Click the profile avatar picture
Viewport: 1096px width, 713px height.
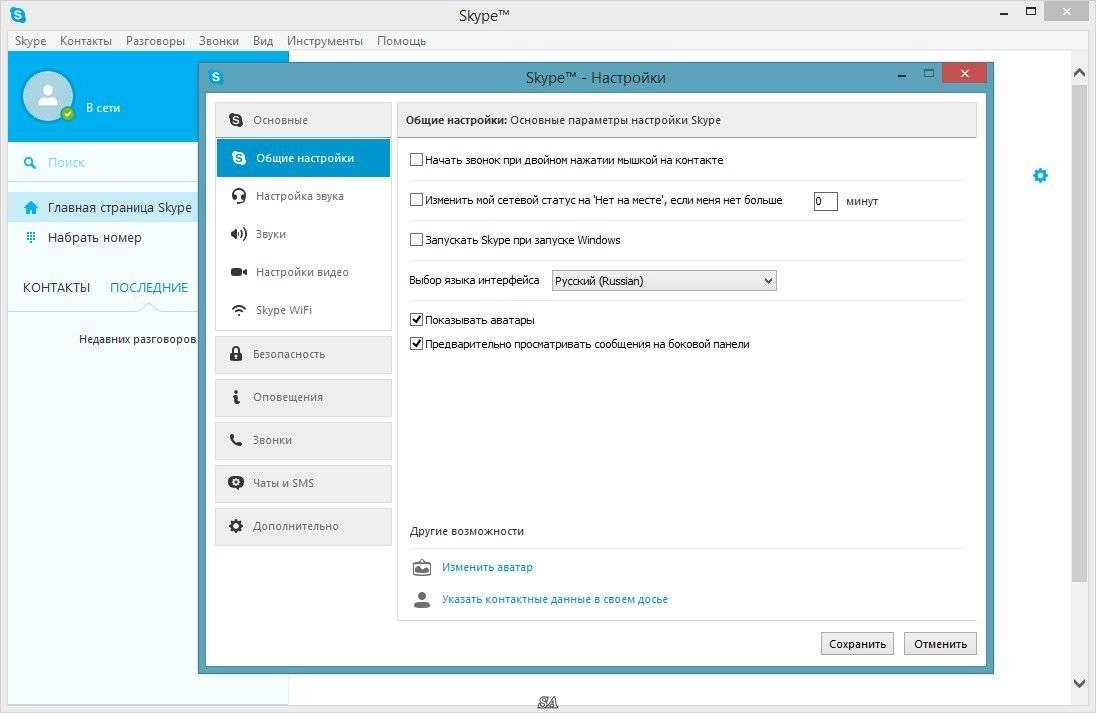pos(48,96)
